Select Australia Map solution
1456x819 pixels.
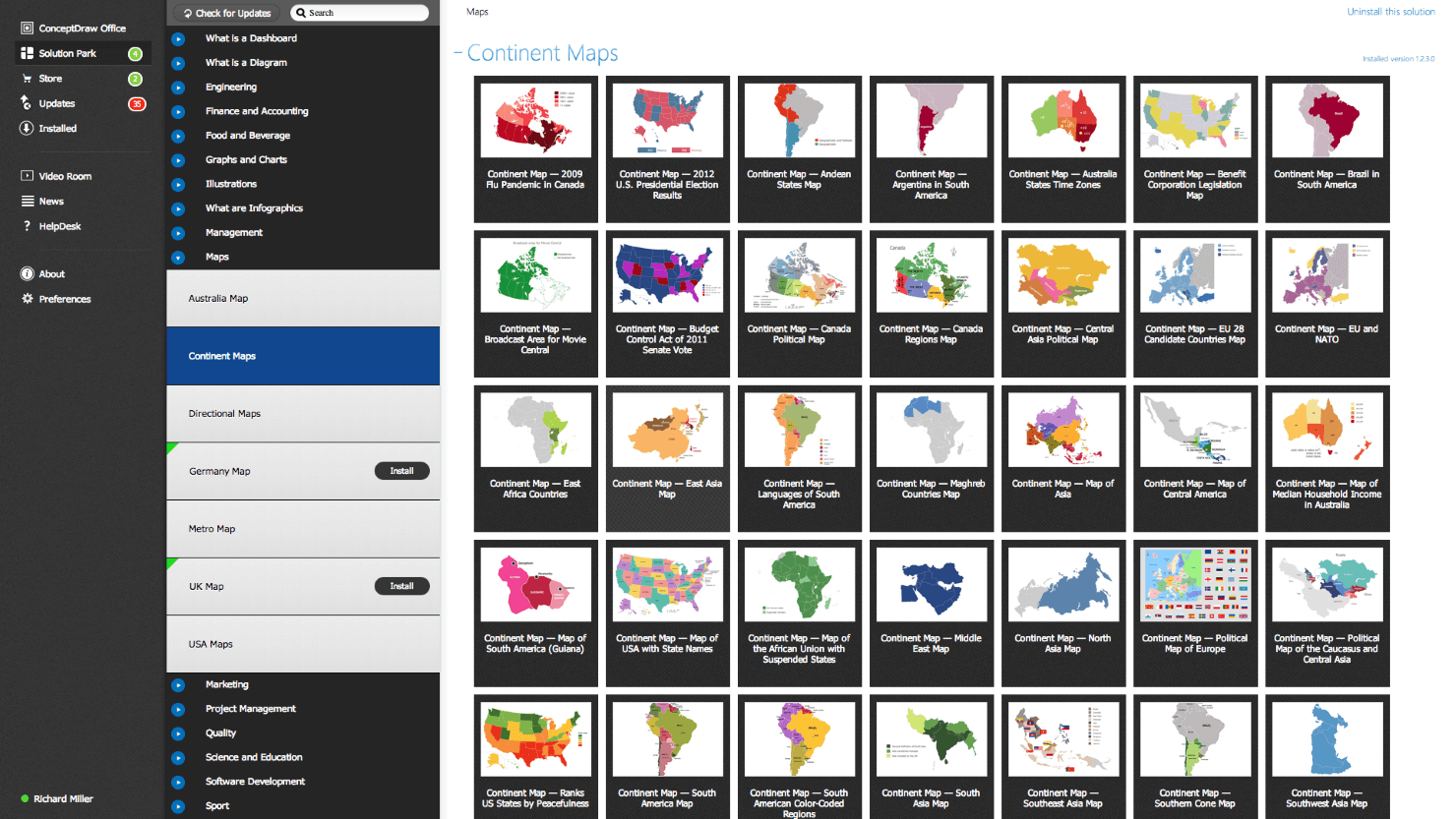coord(303,298)
